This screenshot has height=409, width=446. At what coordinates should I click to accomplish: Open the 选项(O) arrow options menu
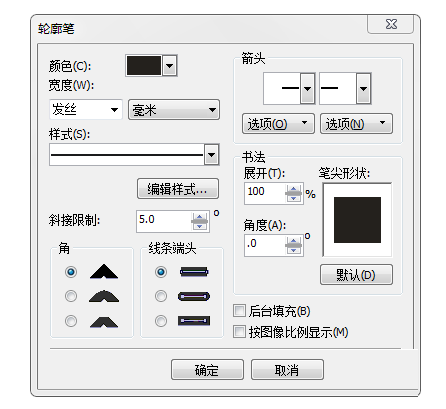278,124
